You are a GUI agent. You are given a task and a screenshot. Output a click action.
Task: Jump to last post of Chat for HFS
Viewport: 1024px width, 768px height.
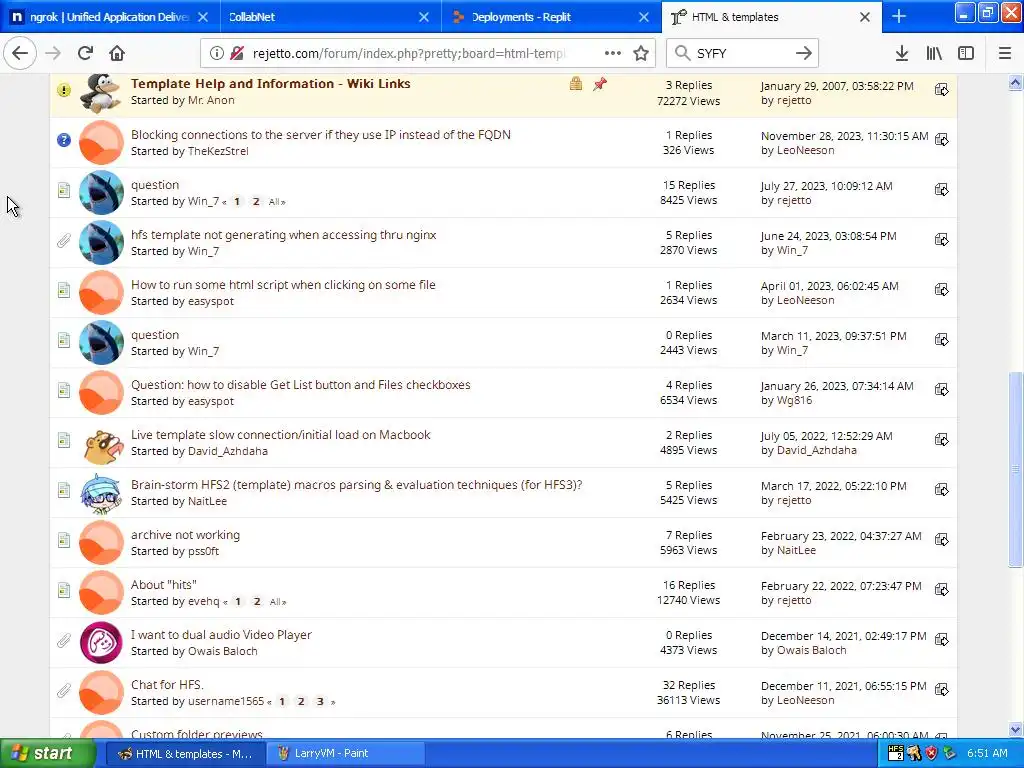point(941,690)
